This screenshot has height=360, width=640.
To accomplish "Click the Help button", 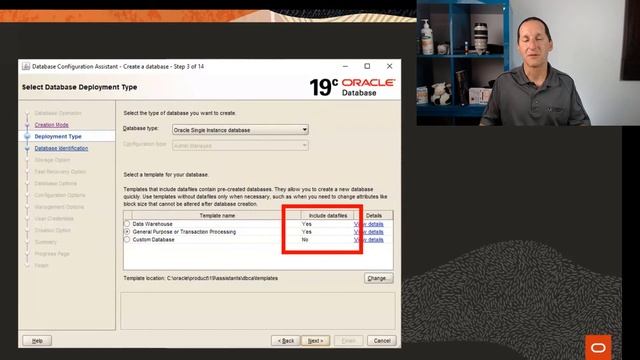I will coord(37,340).
